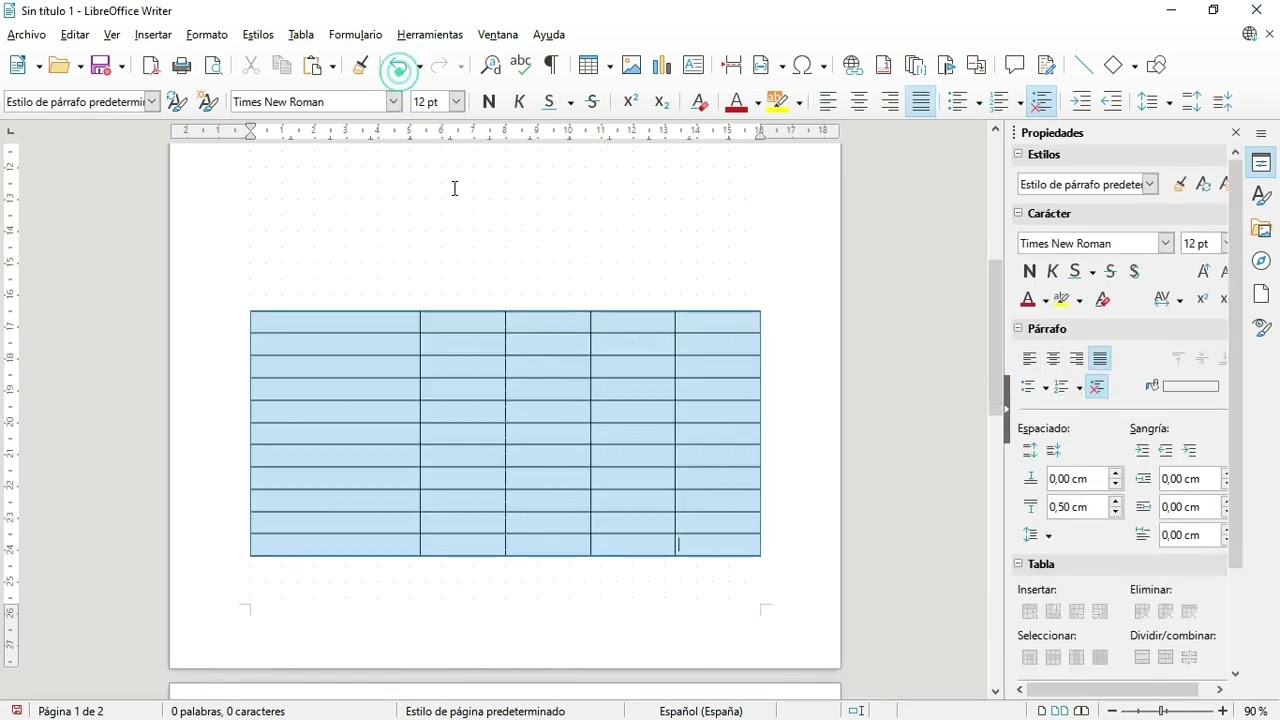The width and height of the screenshot is (1280, 720).
Task: Click the Clone Formatting paintbrush icon
Action: pos(361,66)
